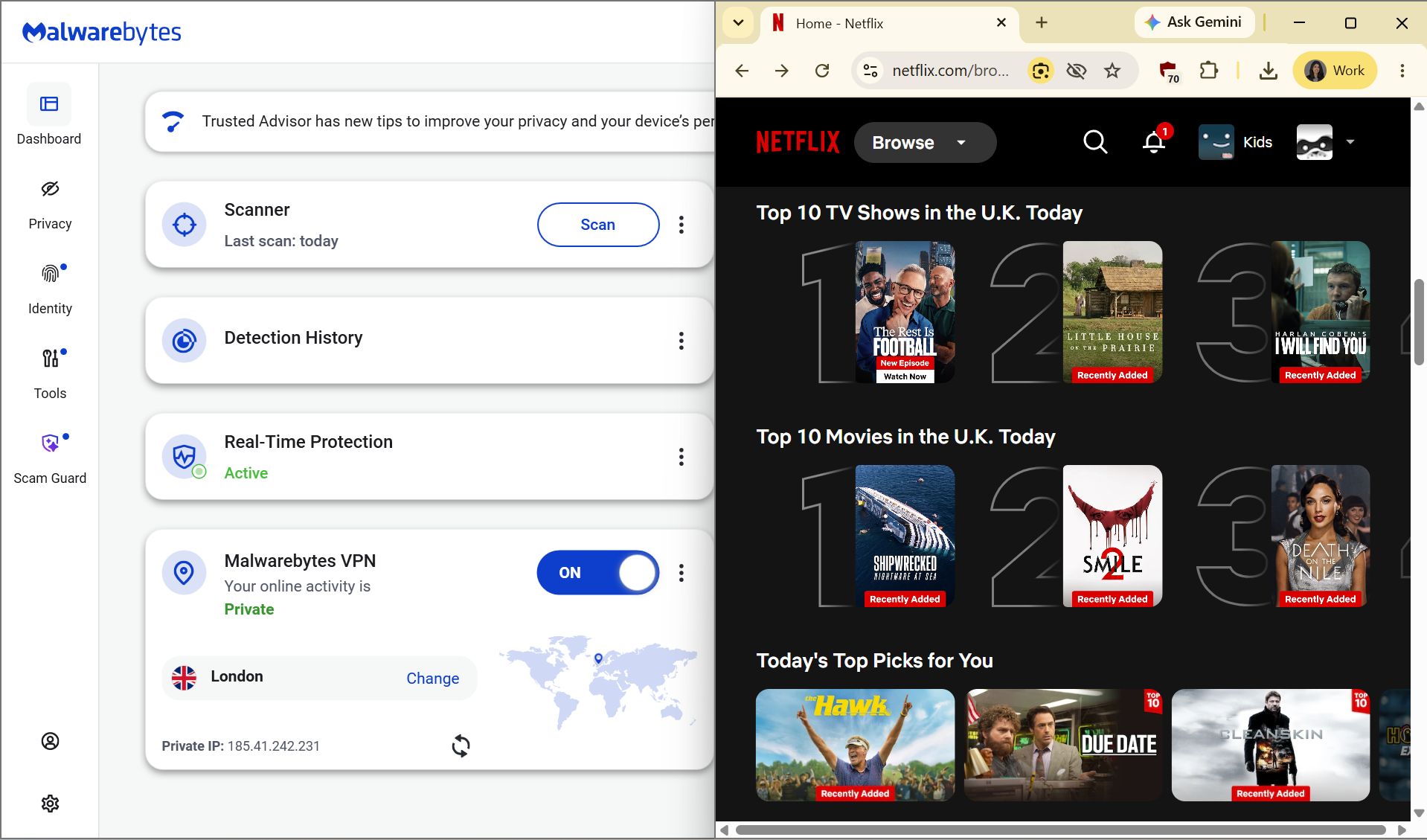Go back in Chrome browser
Viewport: 1427px width, 840px height.
(742, 71)
